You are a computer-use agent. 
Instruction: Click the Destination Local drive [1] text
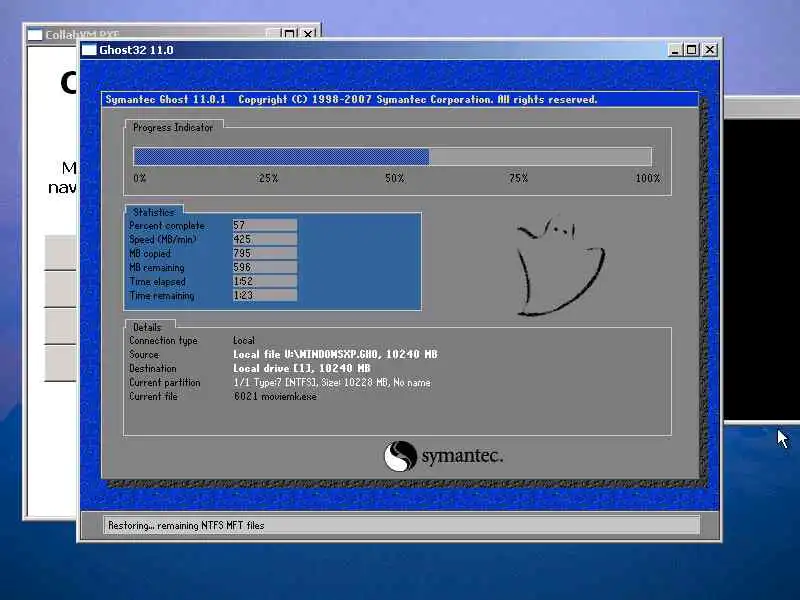(x=302, y=368)
